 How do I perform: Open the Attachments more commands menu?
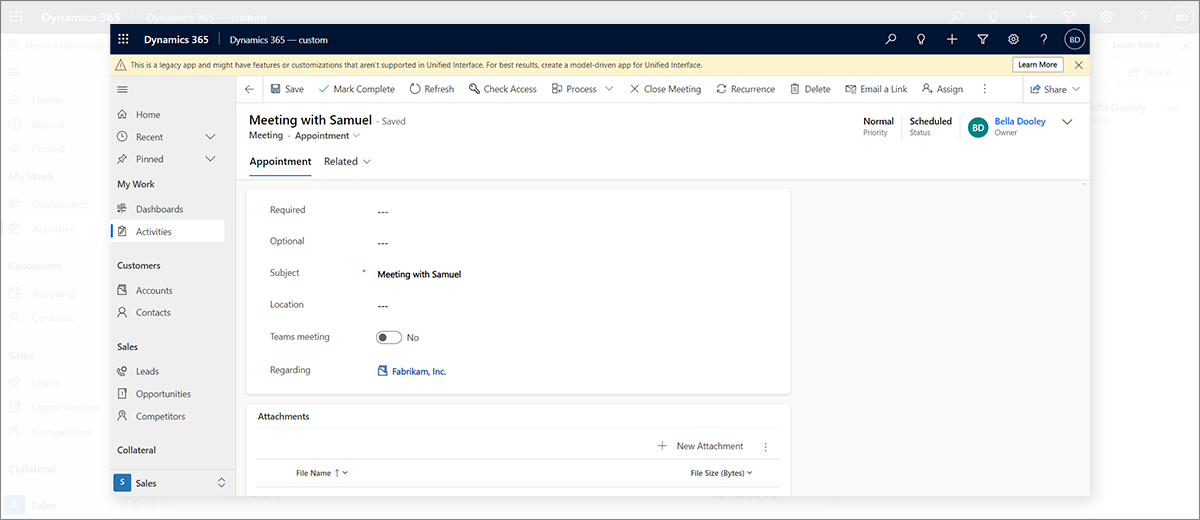pos(766,447)
